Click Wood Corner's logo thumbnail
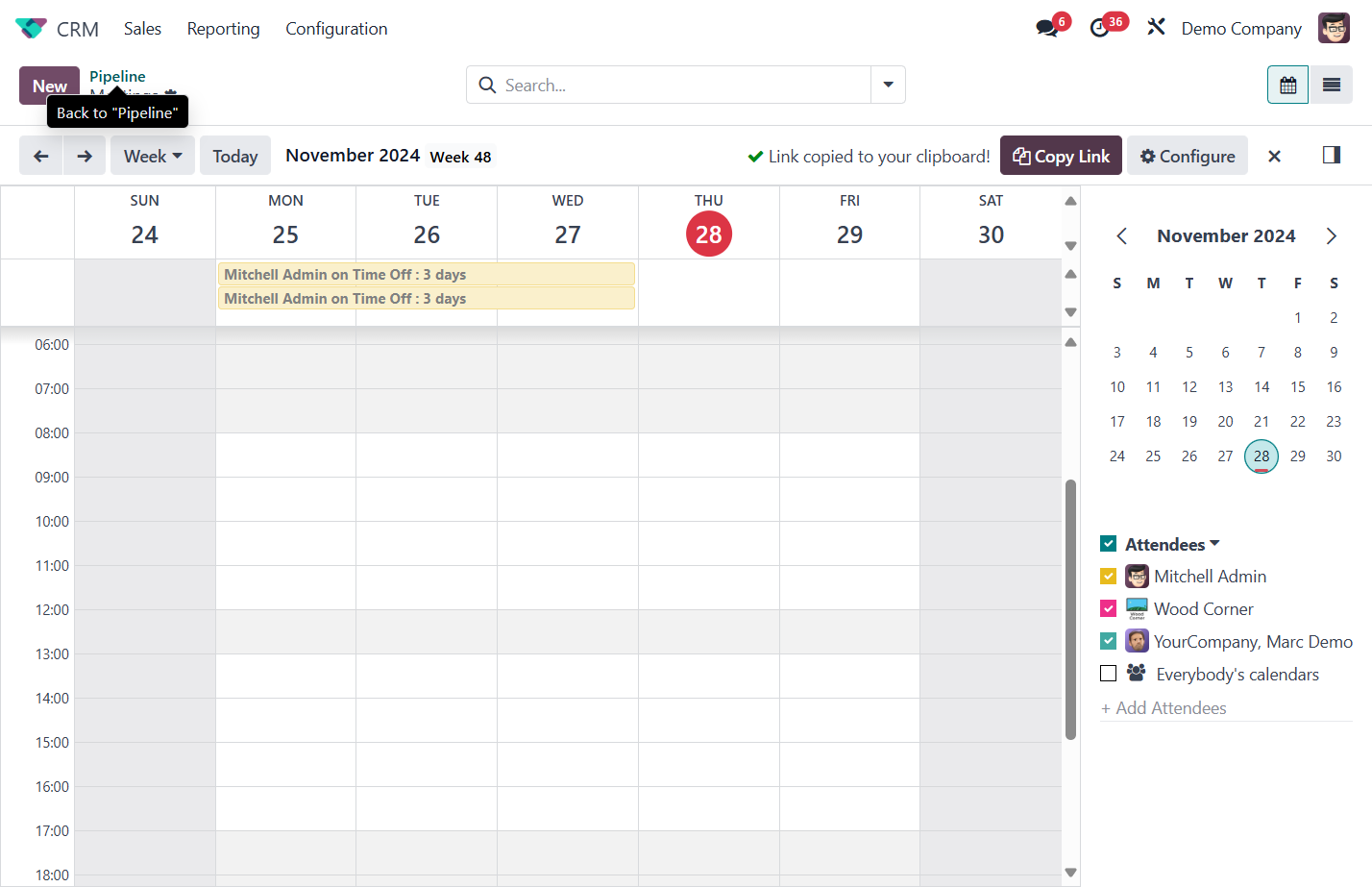Viewport: 1372px width, 887px height. [x=1137, y=609]
